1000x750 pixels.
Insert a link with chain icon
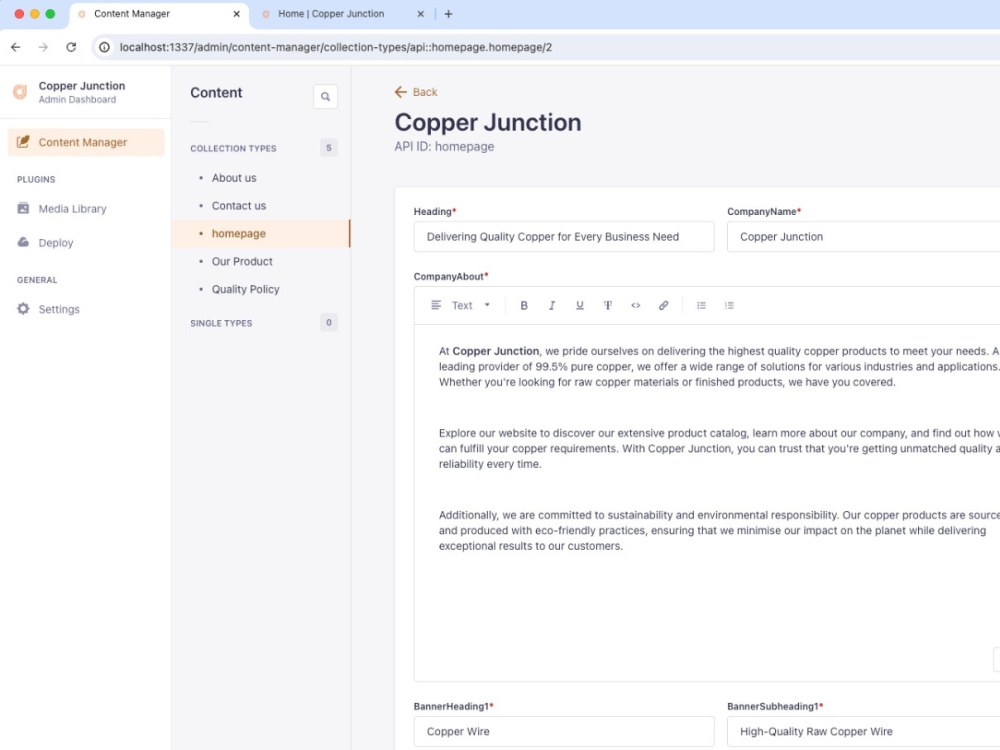pos(663,305)
